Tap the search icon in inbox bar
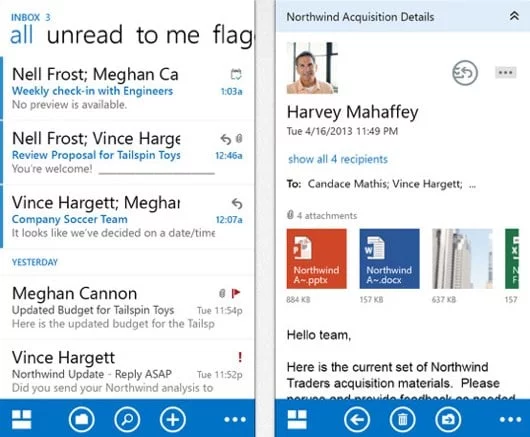Screen dimensions: 530x437 point(127,419)
